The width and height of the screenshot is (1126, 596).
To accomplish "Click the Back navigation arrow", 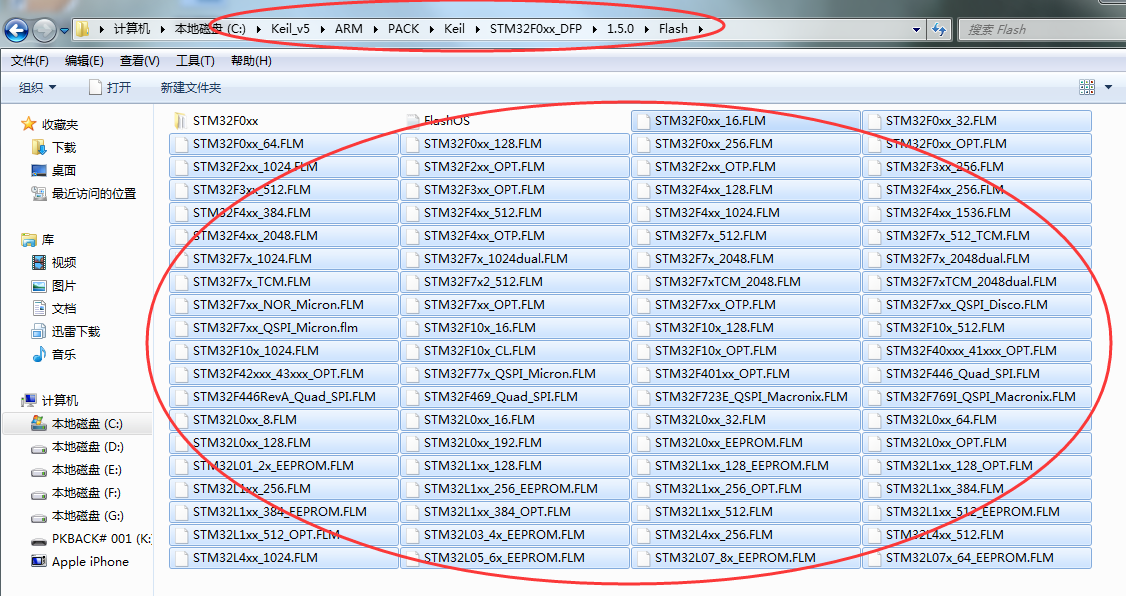I will pos(16,30).
